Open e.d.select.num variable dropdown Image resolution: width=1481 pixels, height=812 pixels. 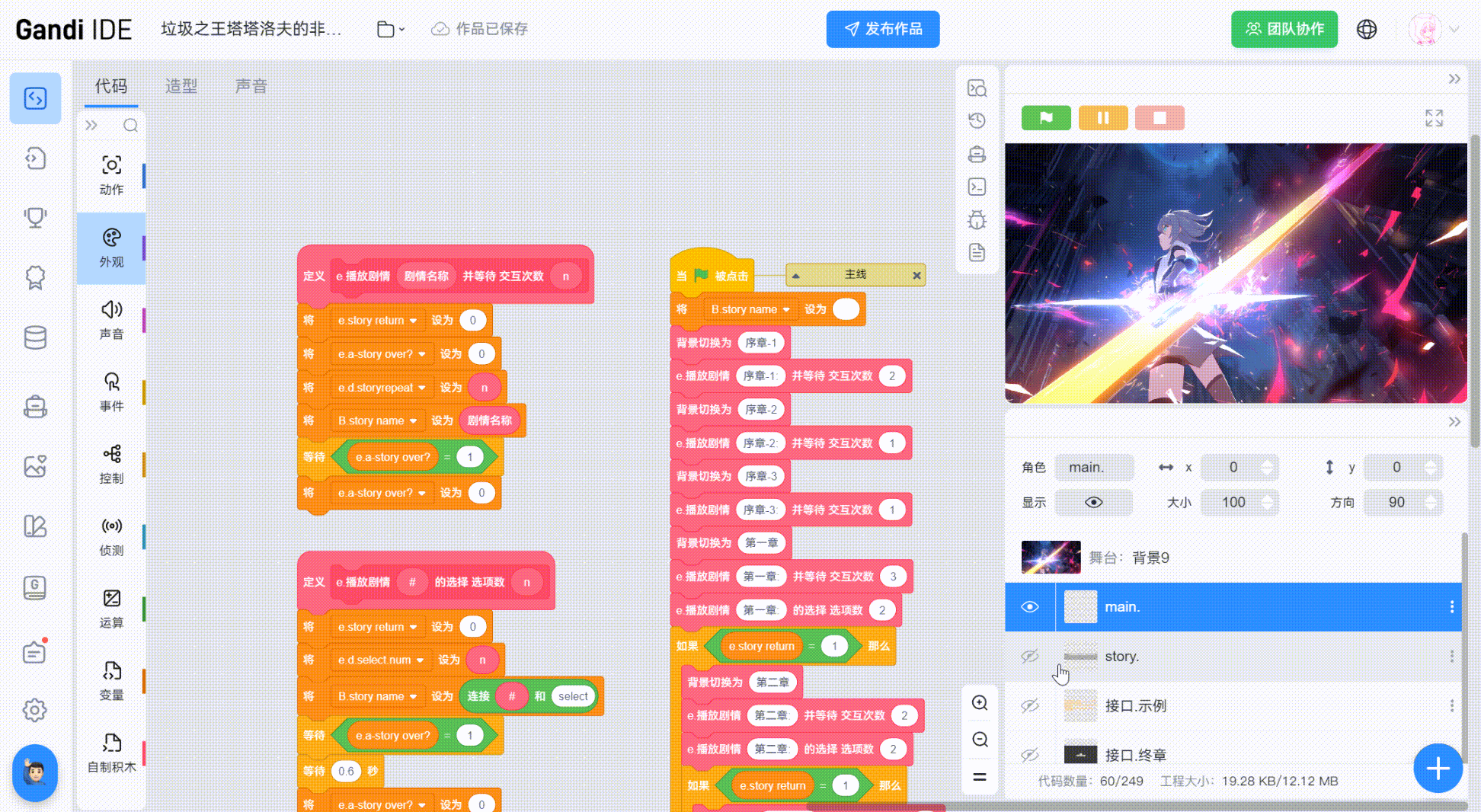pos(381,660)
